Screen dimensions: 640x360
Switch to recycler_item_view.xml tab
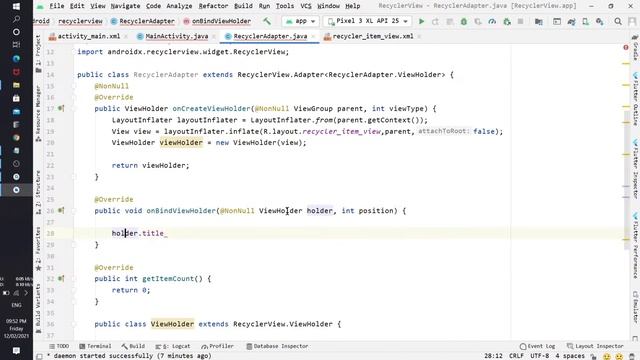373,36
